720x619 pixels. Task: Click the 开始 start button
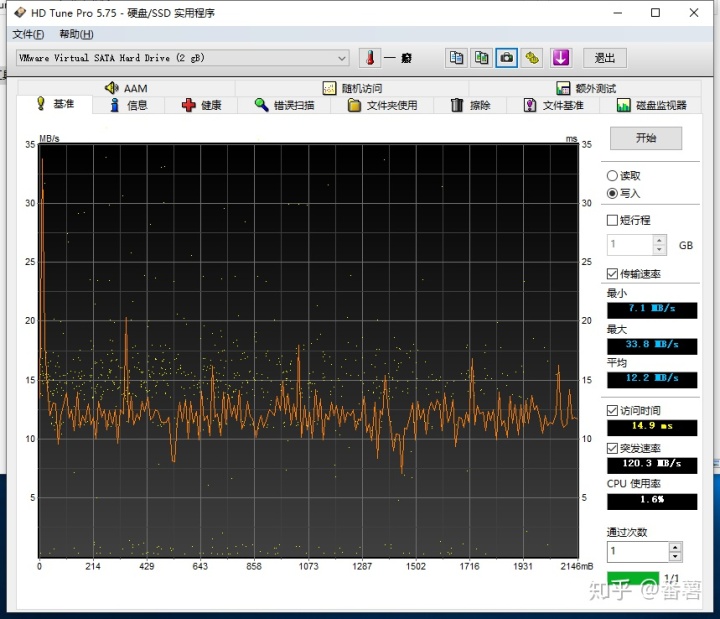pyautogui.click(x=646, y=138)
